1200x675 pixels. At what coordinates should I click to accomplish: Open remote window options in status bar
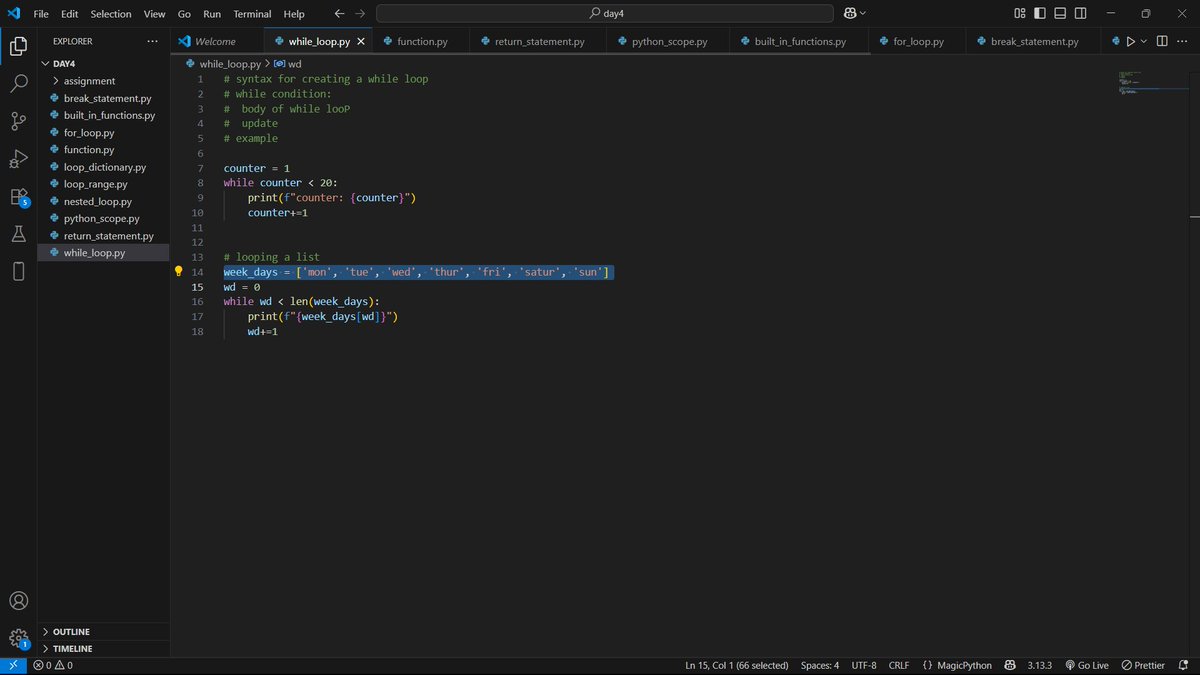(x=13, y=664)
